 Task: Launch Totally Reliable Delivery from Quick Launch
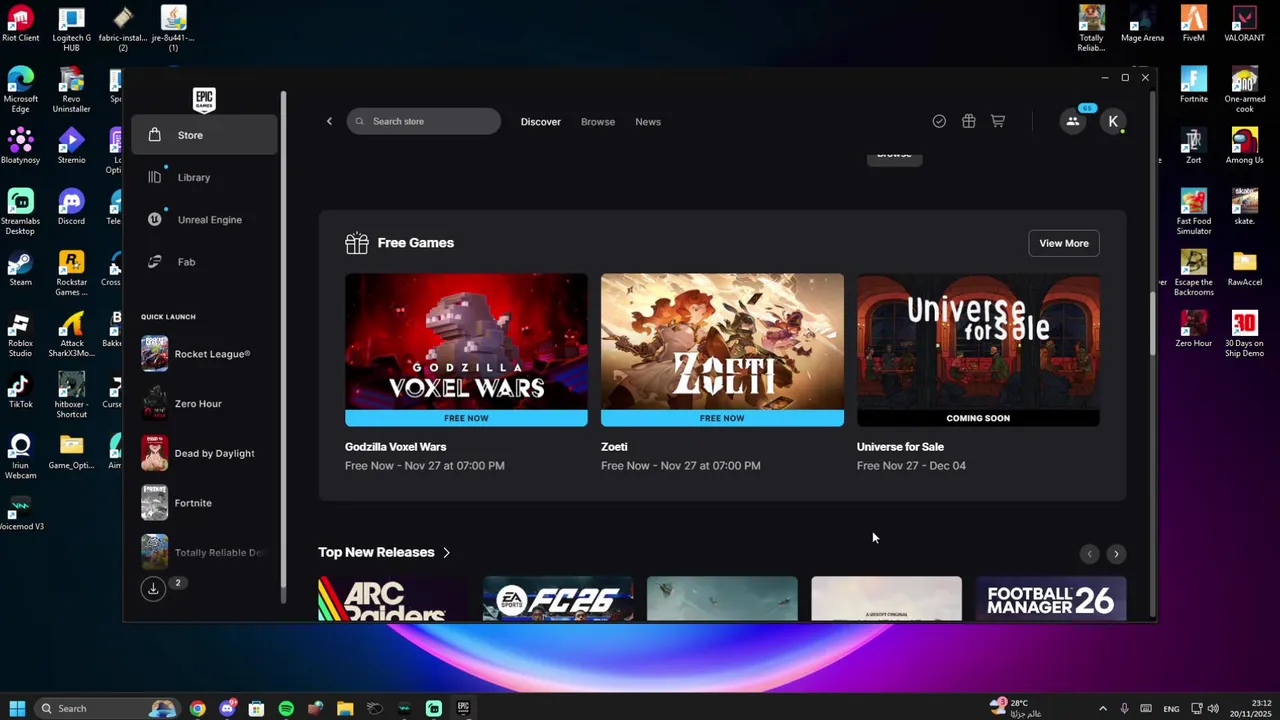coord(204,553)
